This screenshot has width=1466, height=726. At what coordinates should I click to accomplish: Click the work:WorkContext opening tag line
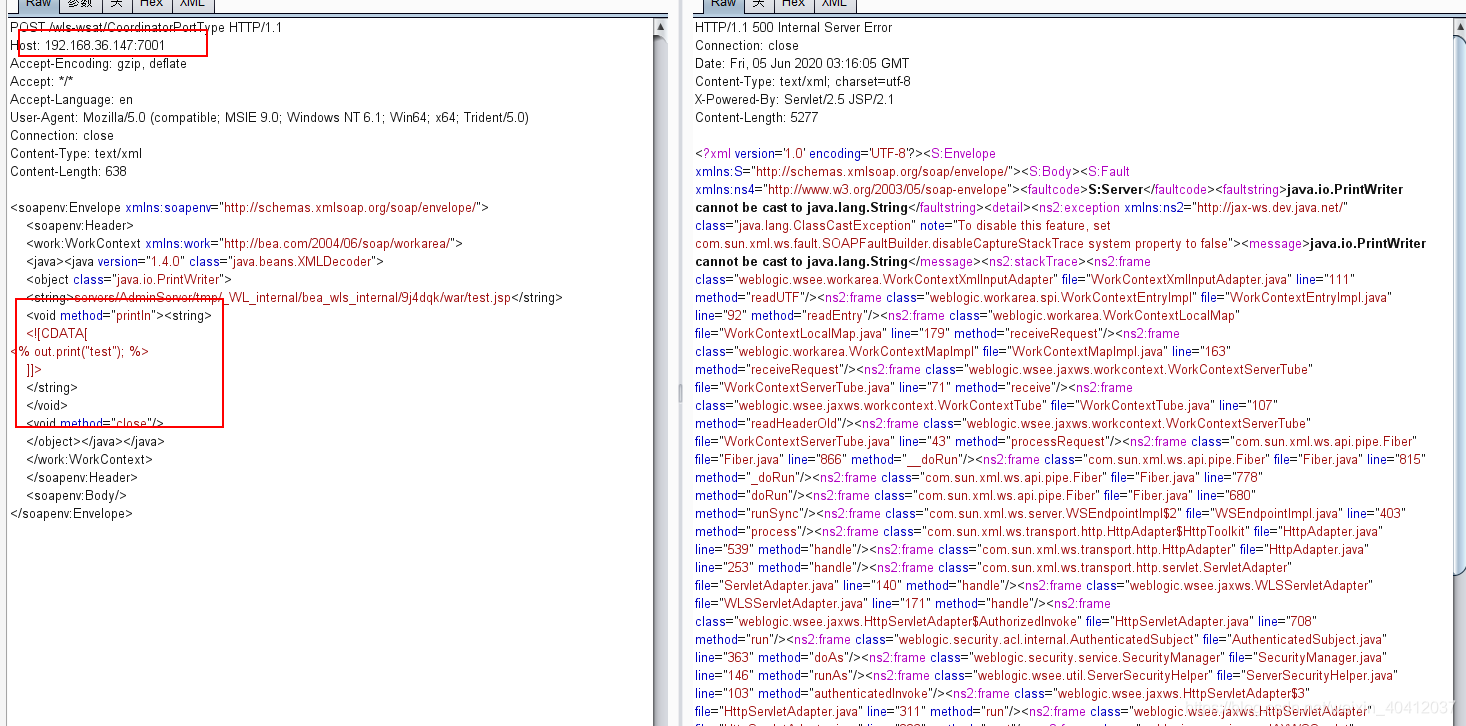[244, 243]
